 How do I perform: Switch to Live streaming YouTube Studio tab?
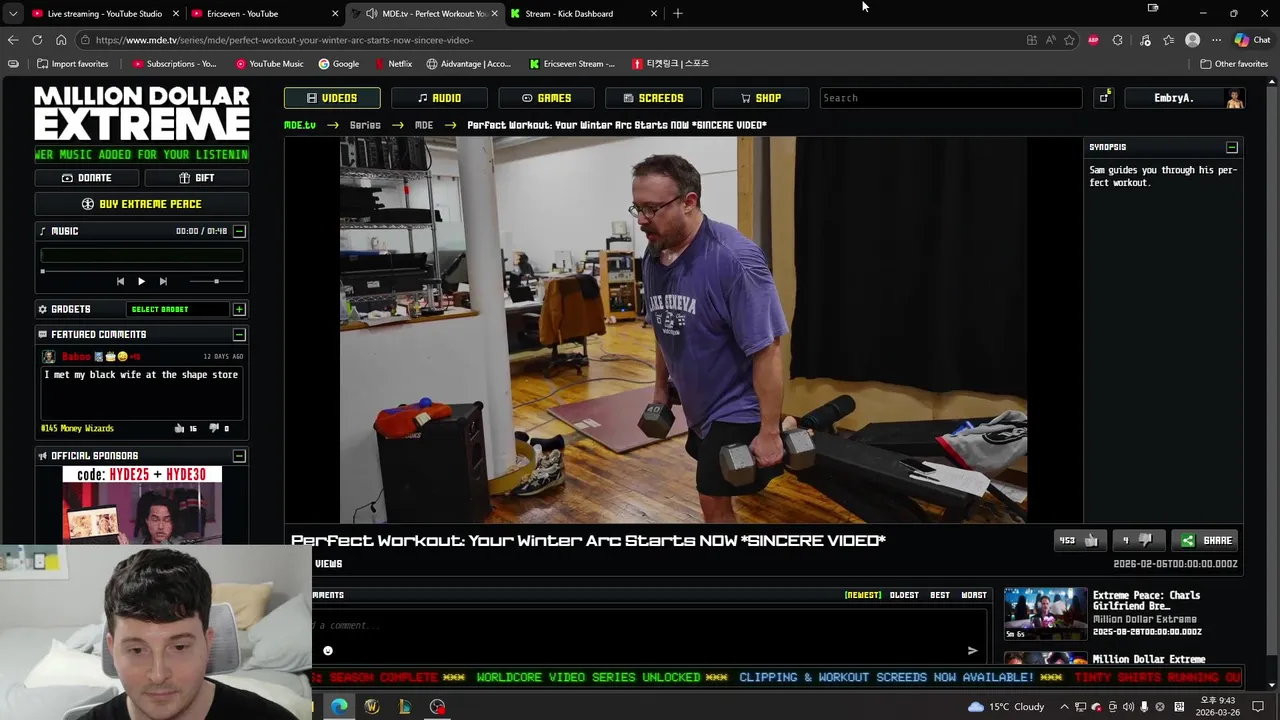point(105,14)
